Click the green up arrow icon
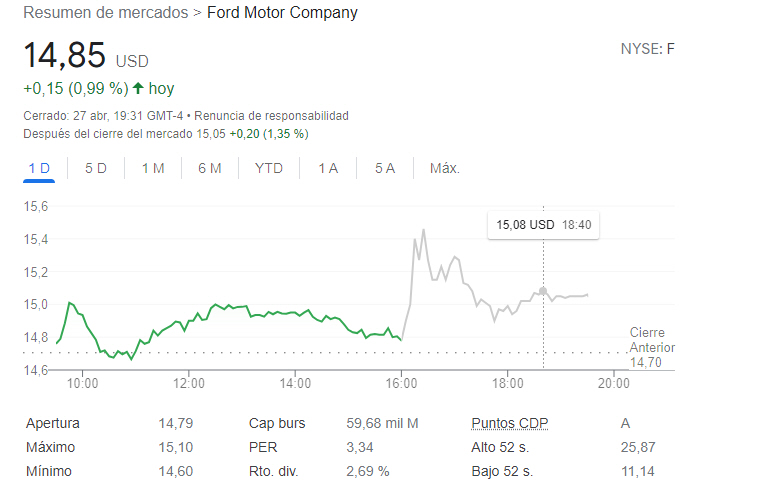 [137, 89]
